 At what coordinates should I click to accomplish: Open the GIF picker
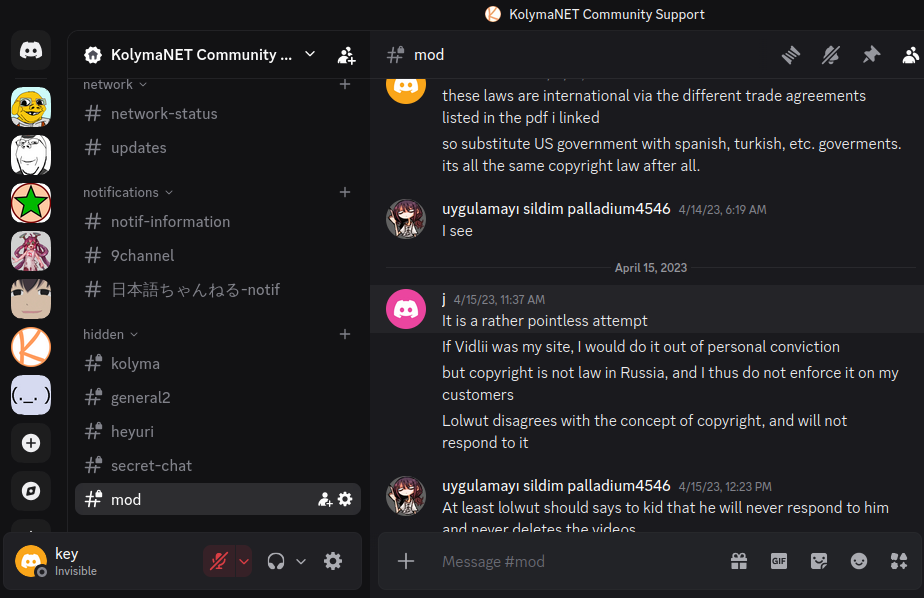779,561
